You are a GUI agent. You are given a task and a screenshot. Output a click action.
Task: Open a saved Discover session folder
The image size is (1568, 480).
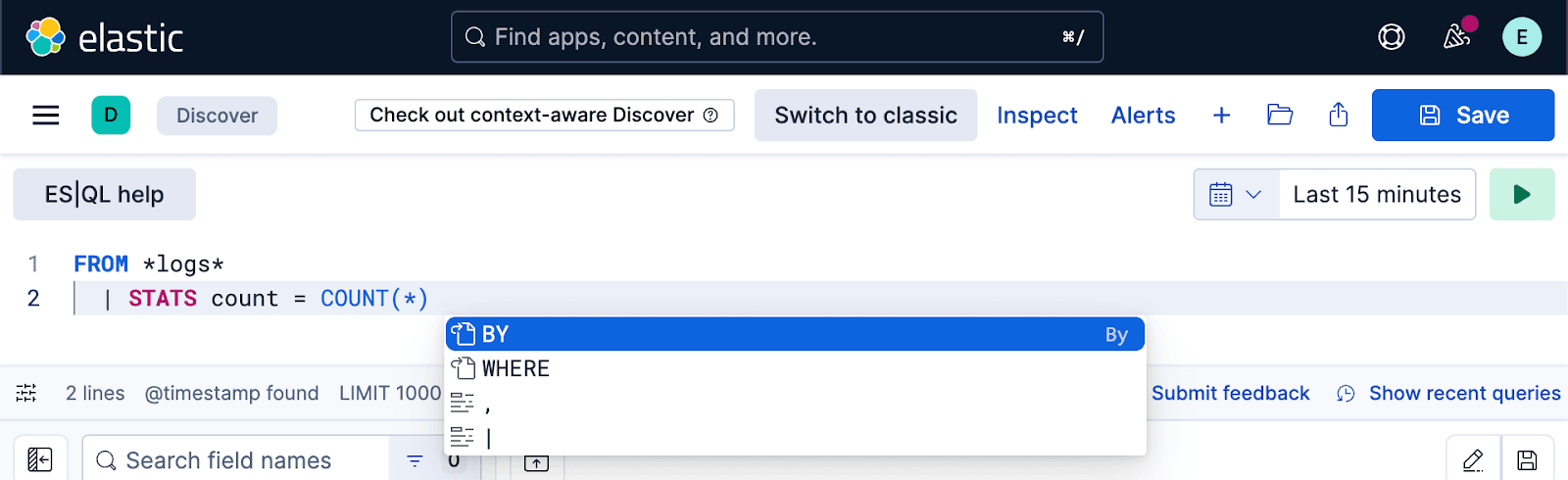[x=1280, y=116]
